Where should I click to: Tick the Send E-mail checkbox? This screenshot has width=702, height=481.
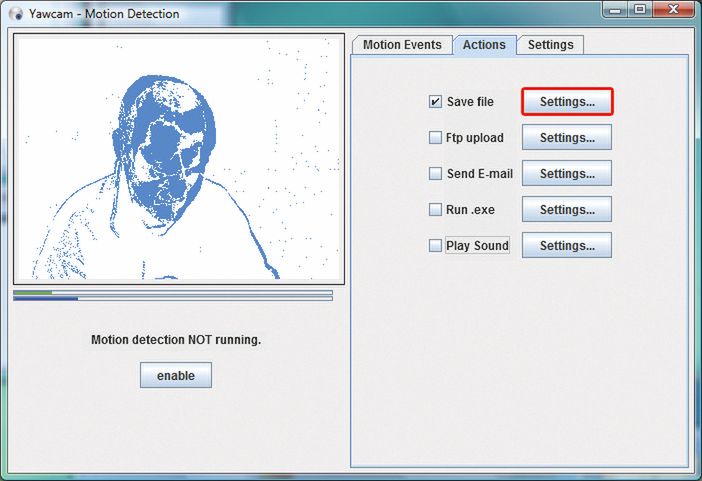[x=435, y=173]
